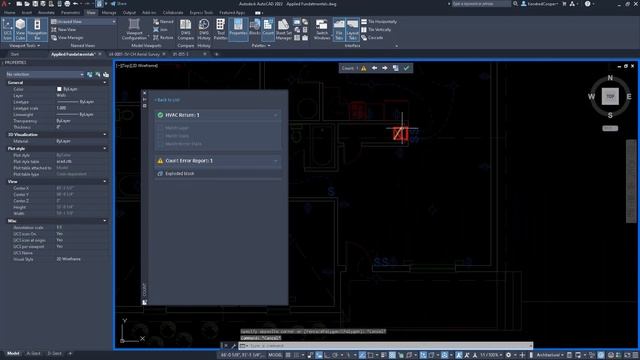Confirm count with green checkmark
The height and width of the screenshot is (360, 640).
406,68
